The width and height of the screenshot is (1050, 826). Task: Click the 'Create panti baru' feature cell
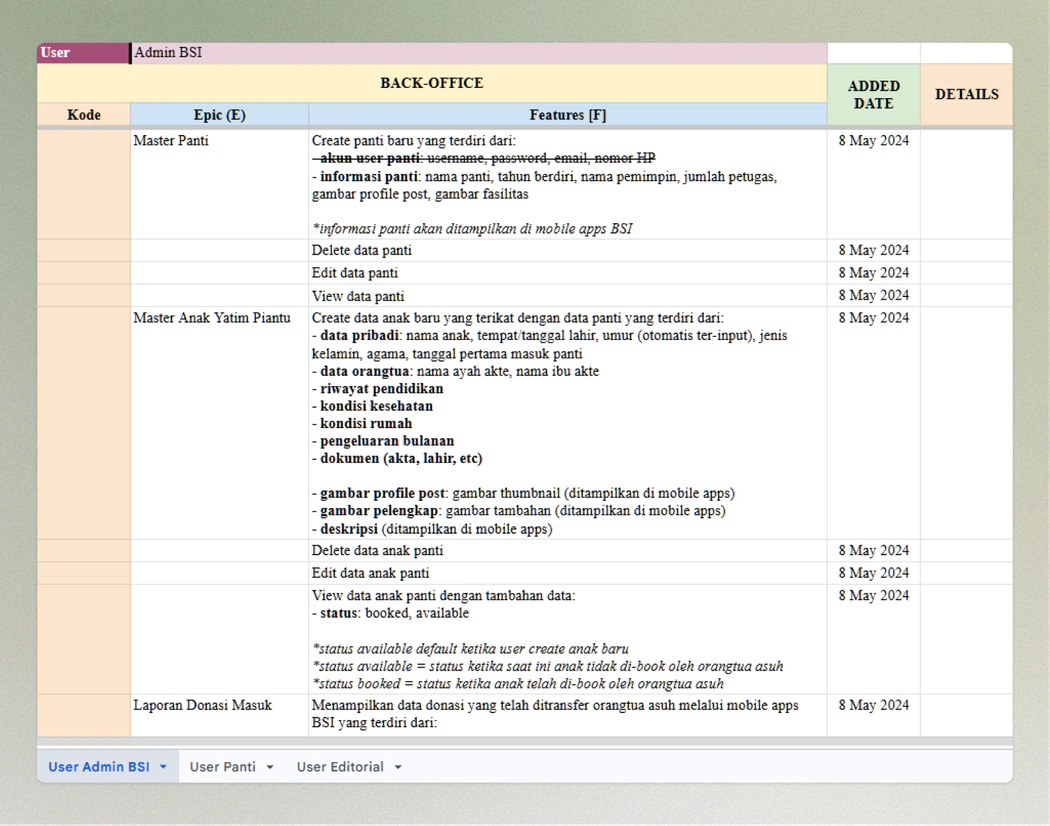click(x=568, y=184)
